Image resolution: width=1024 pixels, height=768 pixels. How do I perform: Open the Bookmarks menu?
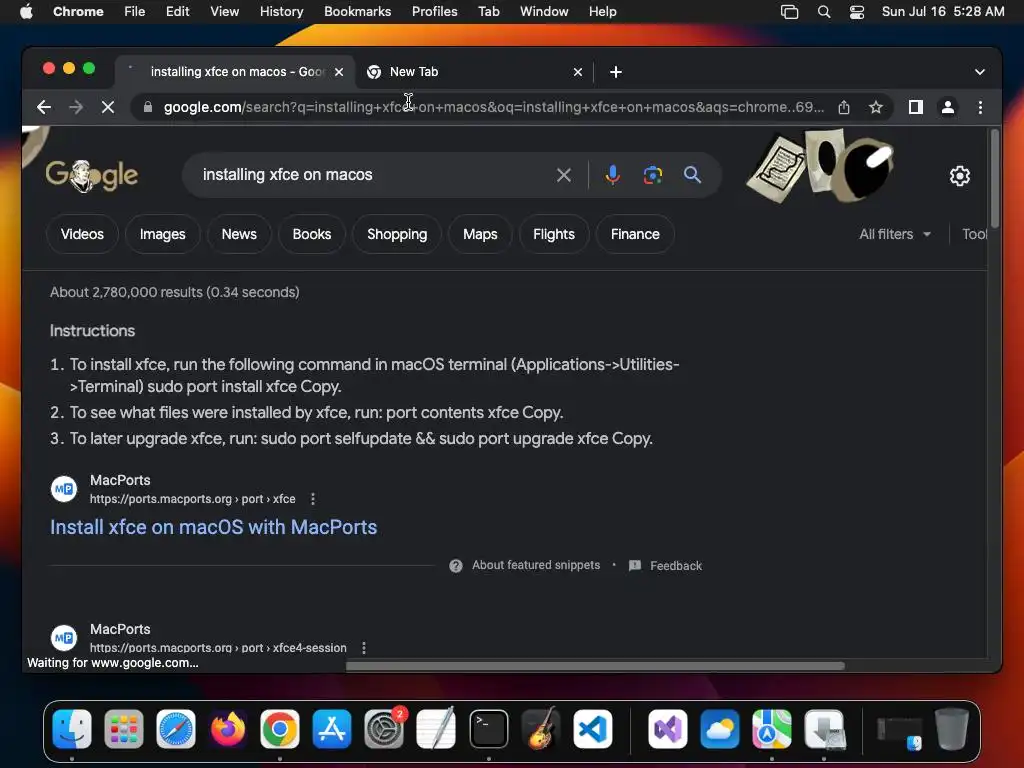[357, 12]
